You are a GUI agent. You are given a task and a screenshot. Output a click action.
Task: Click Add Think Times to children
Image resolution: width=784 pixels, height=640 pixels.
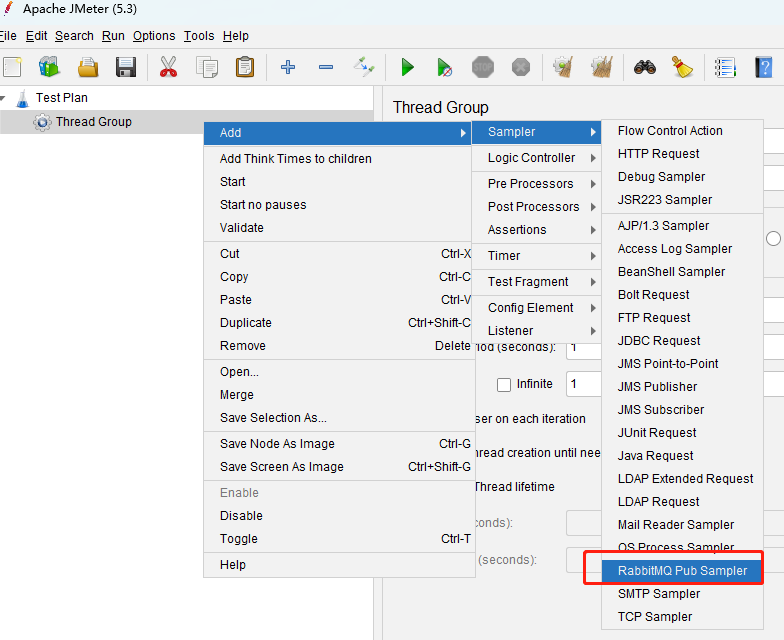(338, 159)
